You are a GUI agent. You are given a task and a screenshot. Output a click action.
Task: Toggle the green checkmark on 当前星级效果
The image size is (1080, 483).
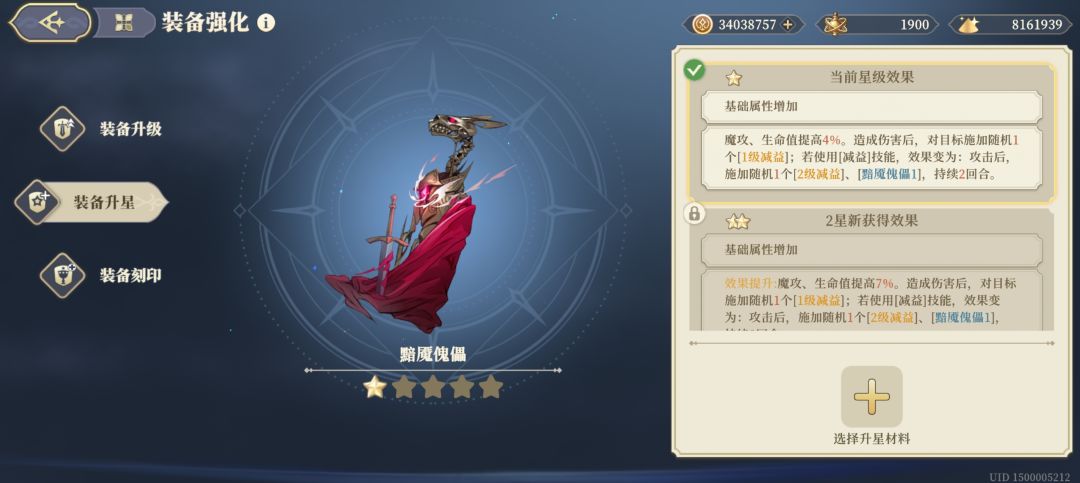pos(694,70)
